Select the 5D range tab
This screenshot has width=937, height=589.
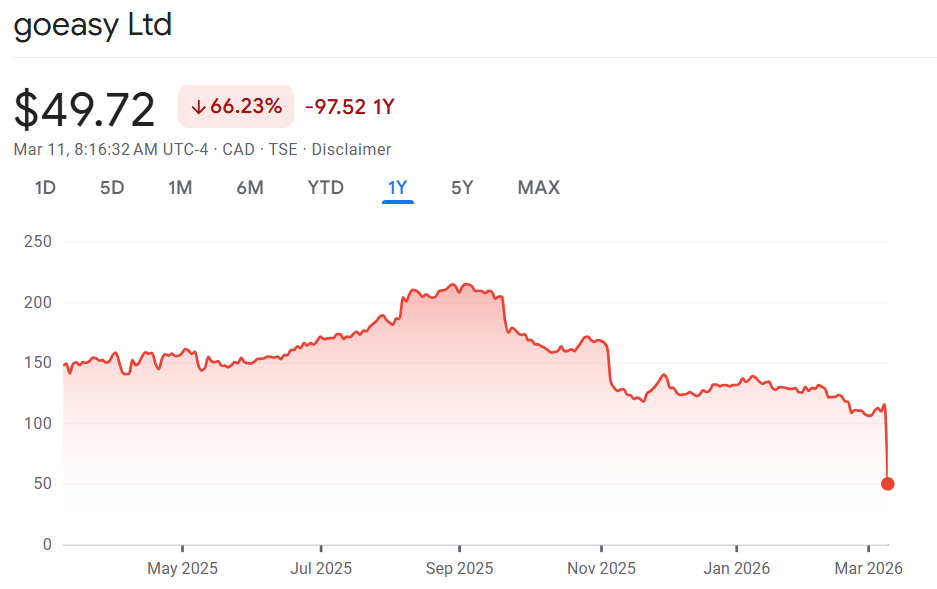coord(112,187)
